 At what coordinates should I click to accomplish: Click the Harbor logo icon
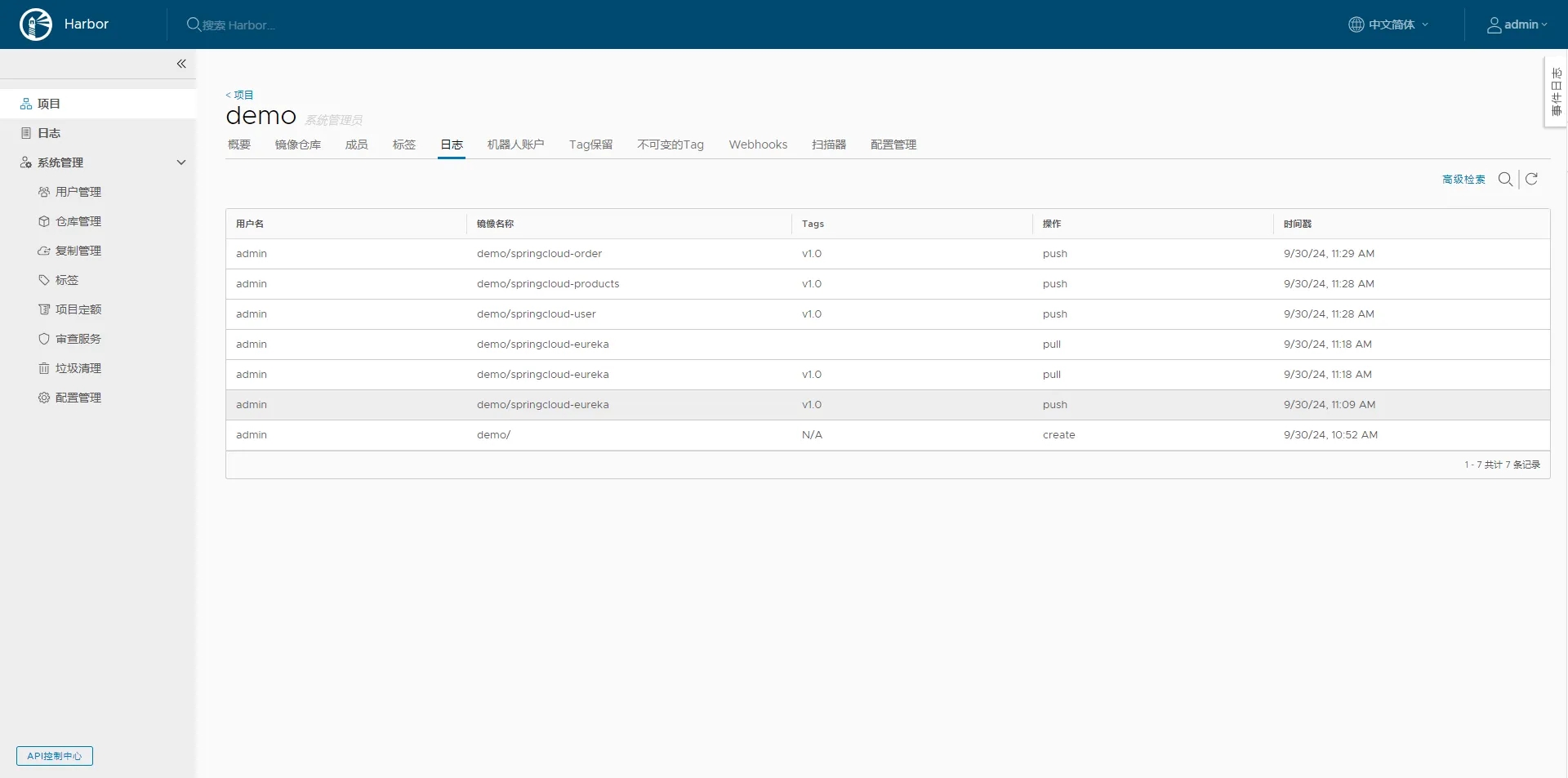[36, 24]
